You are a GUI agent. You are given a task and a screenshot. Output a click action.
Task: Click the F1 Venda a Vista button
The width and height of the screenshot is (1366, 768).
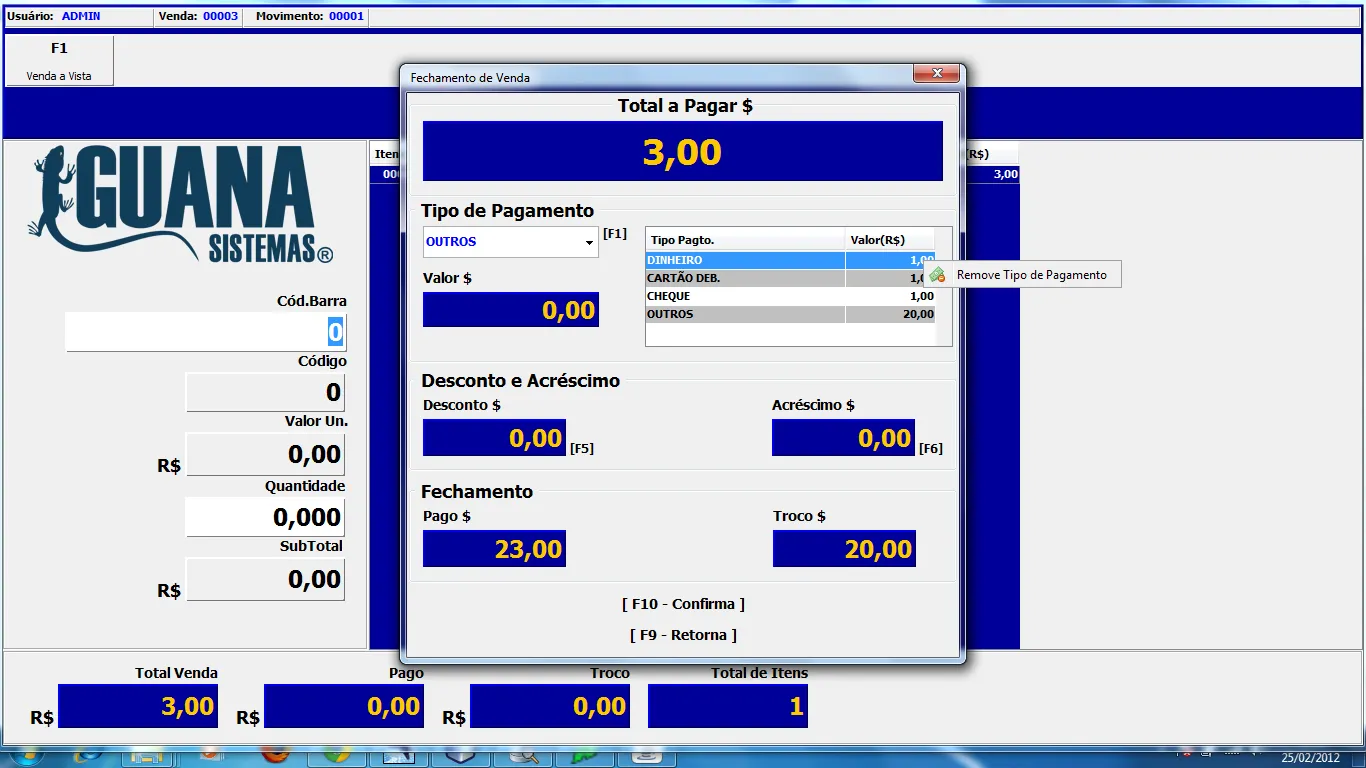59,61
